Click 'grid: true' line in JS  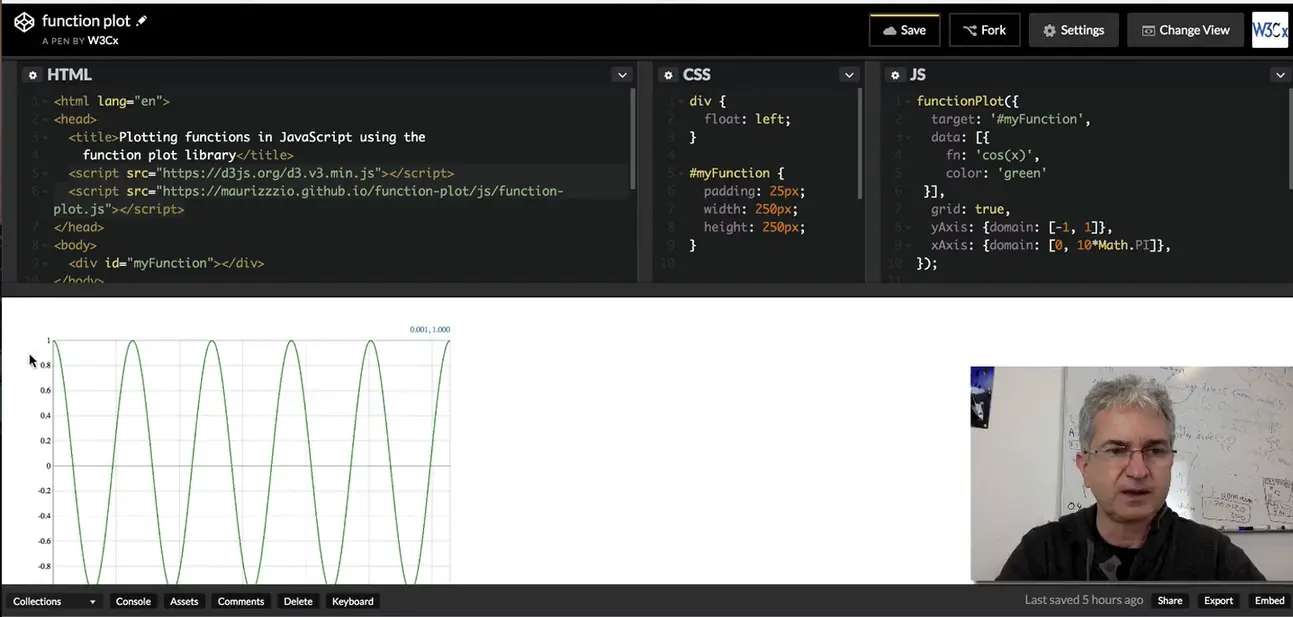coord(970,209)
